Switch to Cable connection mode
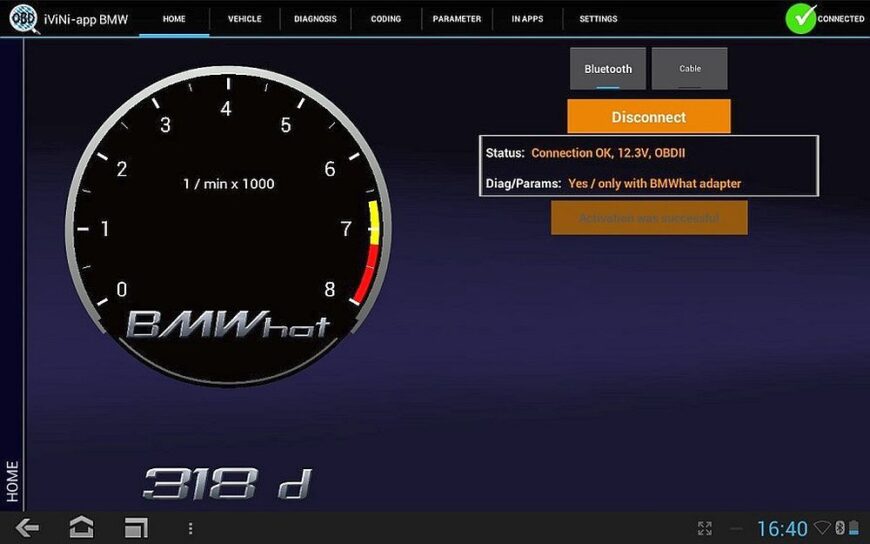 689,69
